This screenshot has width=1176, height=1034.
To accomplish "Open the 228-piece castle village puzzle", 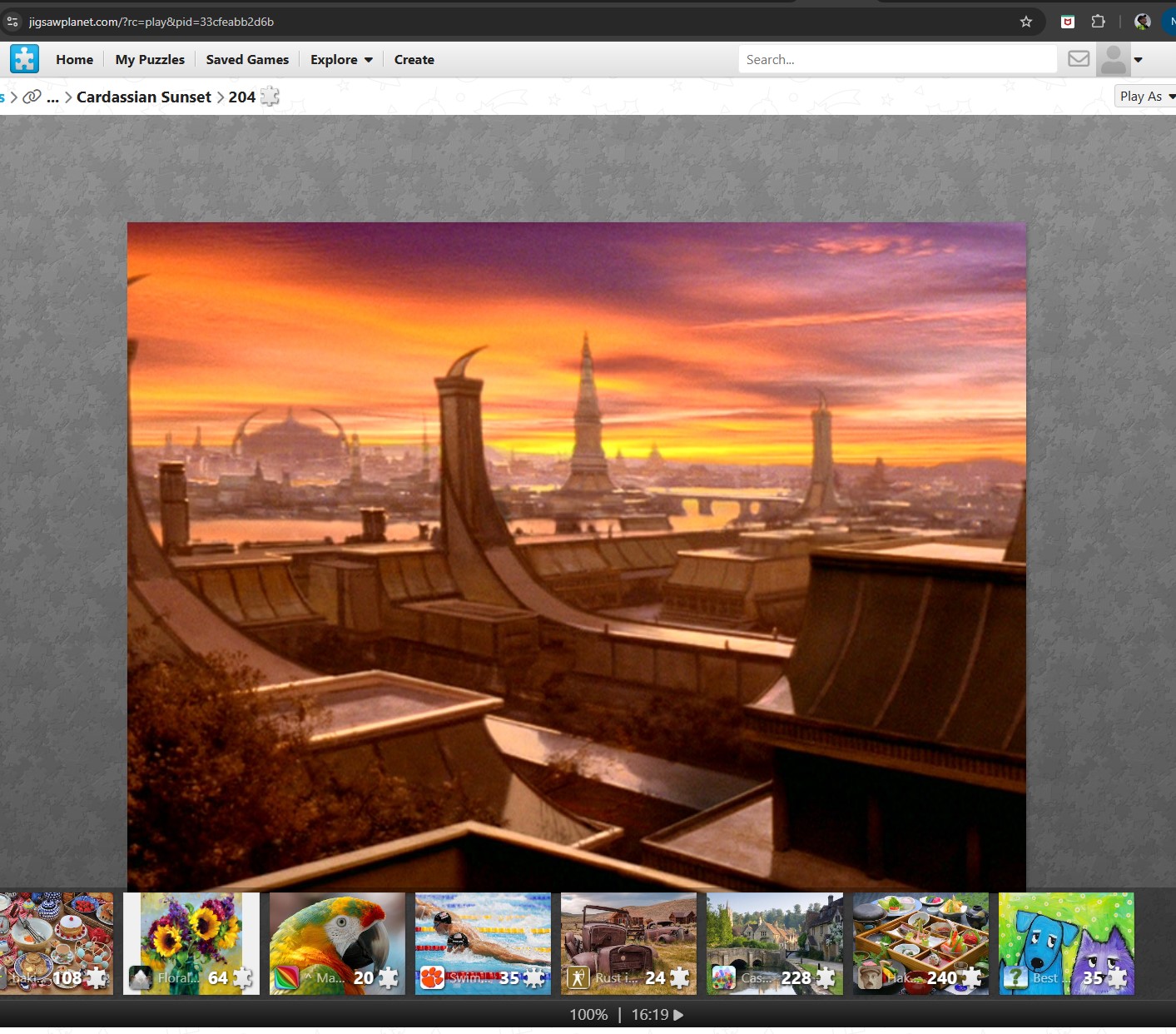I will pyautogui.click(x=775, y=943).
